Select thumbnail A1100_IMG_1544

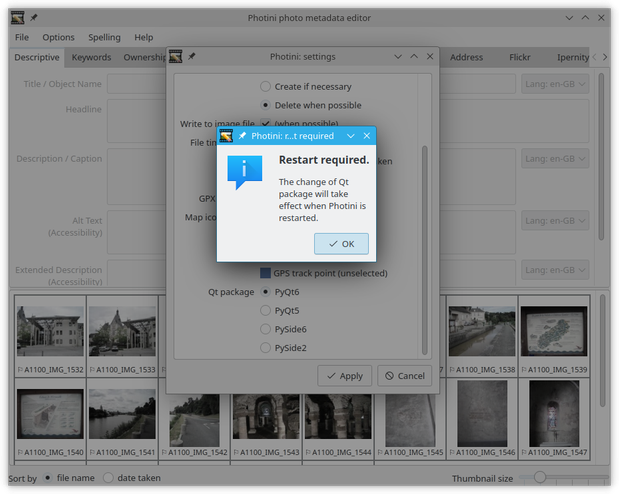338,423
